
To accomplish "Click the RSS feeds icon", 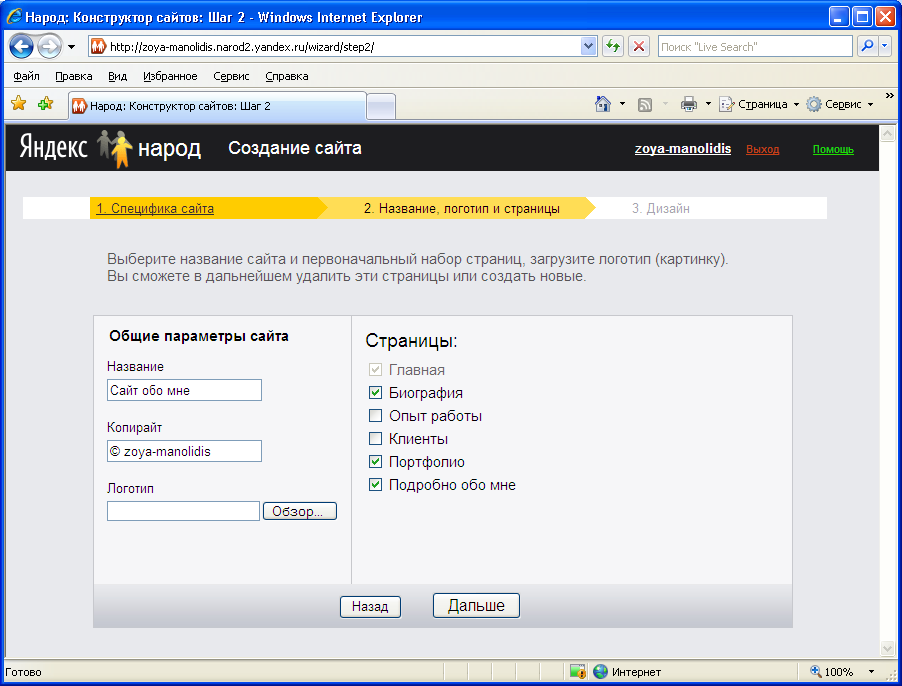I will (645, 104).
